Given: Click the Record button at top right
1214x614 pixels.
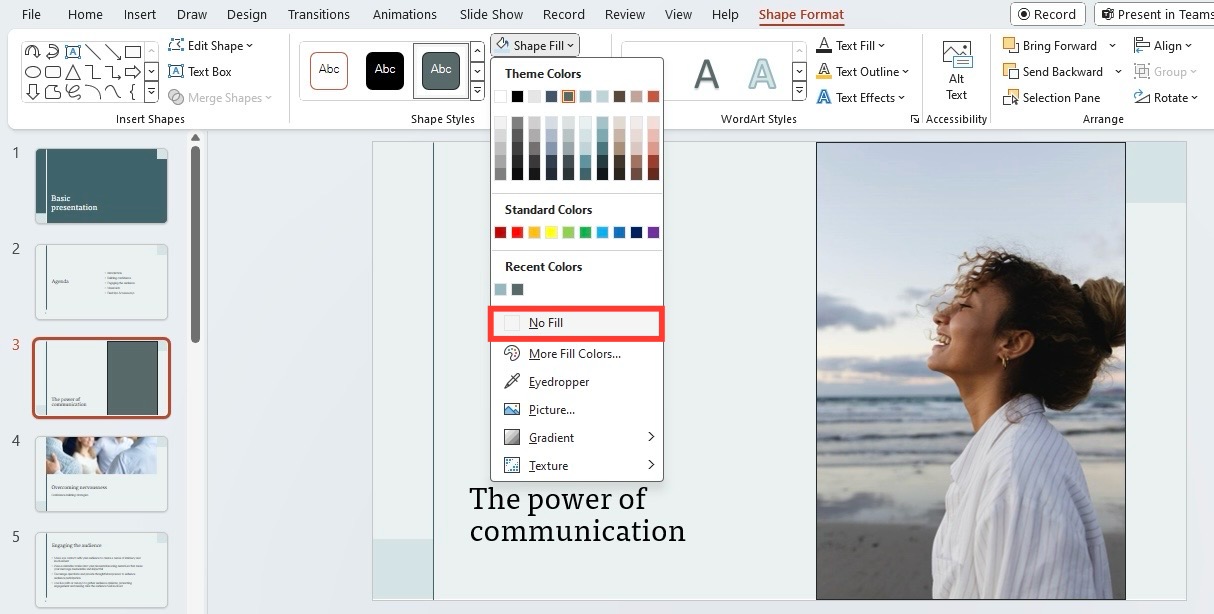Looking at the screenshot, I should pos(1047,14).
